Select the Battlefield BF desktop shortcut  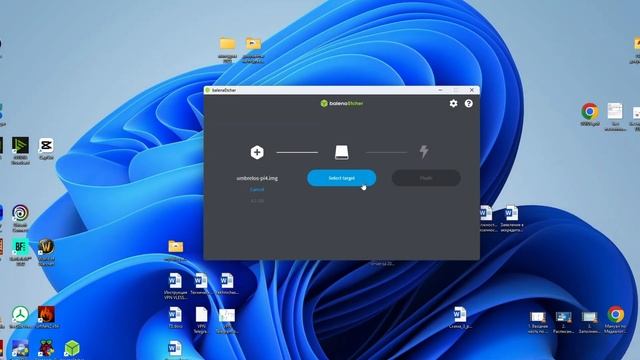20,253
